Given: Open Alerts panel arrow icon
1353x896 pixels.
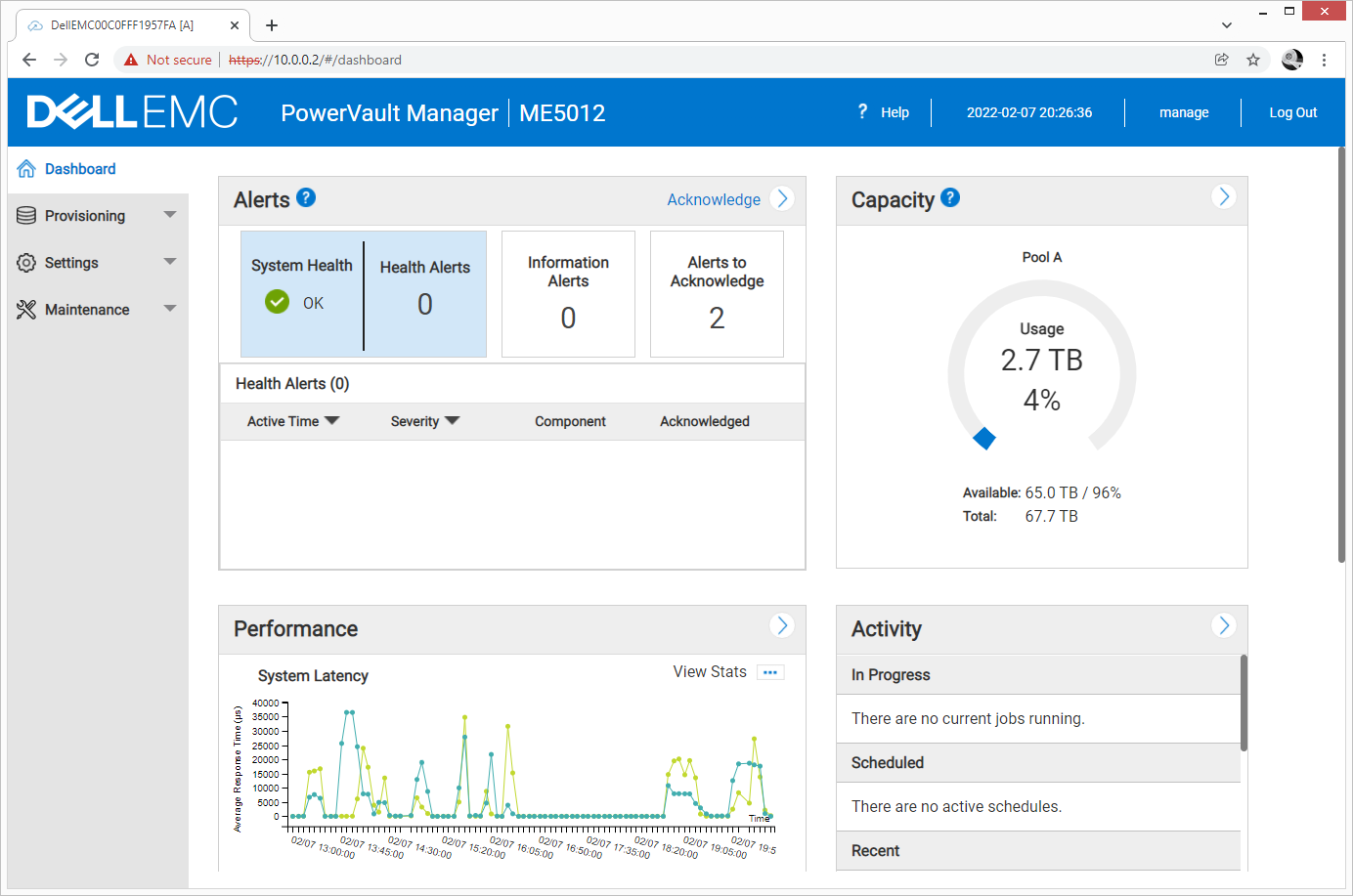Looking at the screenshot, I should click(781, 198).
